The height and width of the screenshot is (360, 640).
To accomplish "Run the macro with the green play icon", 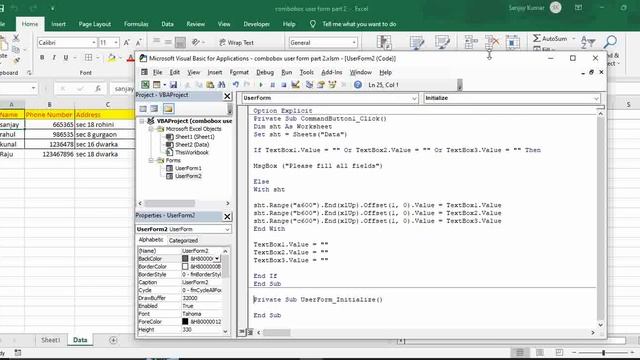I will (x=261, y=84).
